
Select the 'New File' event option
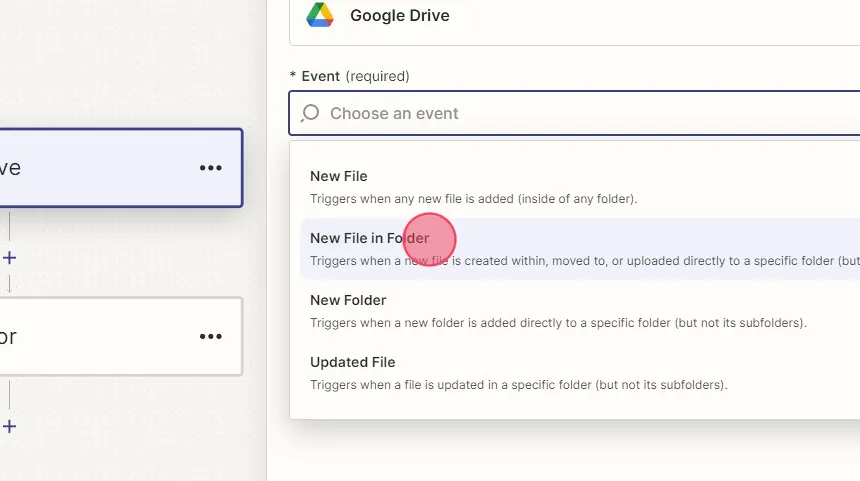(580, 187)
